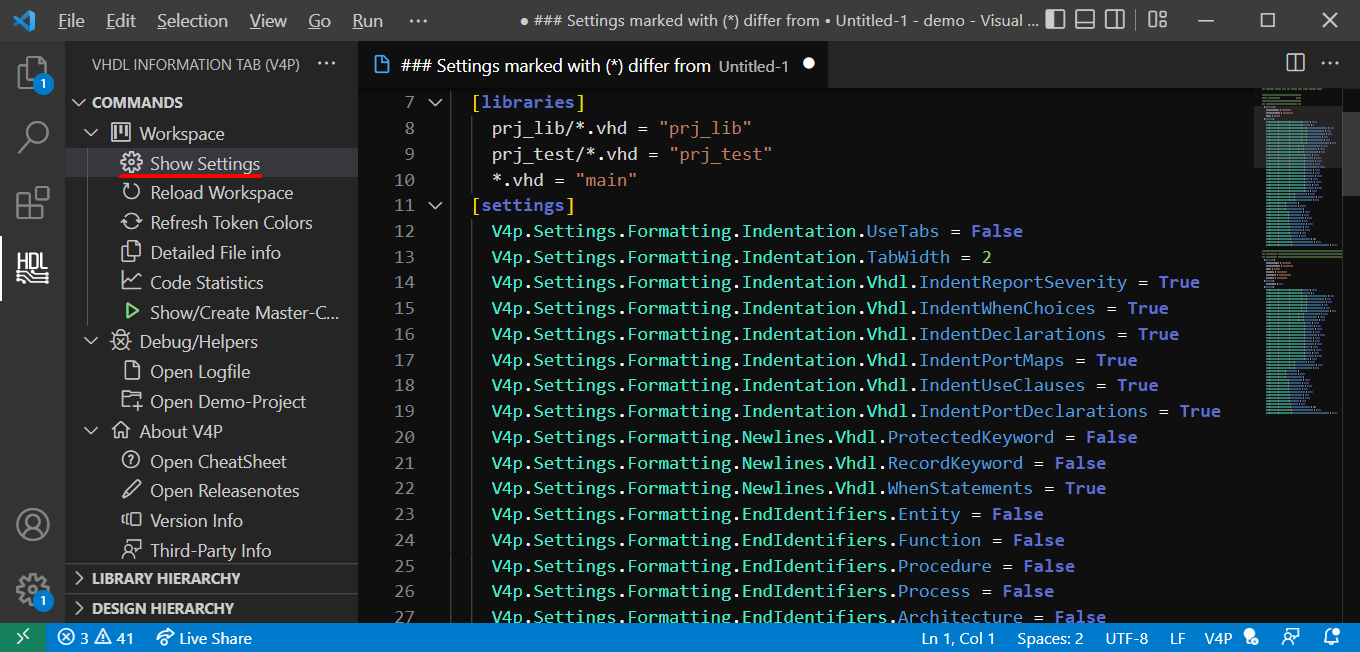Open sidebar Views and More Actions ellipsis
Viewport: 1360px width, 652px height.
point(326,64)
